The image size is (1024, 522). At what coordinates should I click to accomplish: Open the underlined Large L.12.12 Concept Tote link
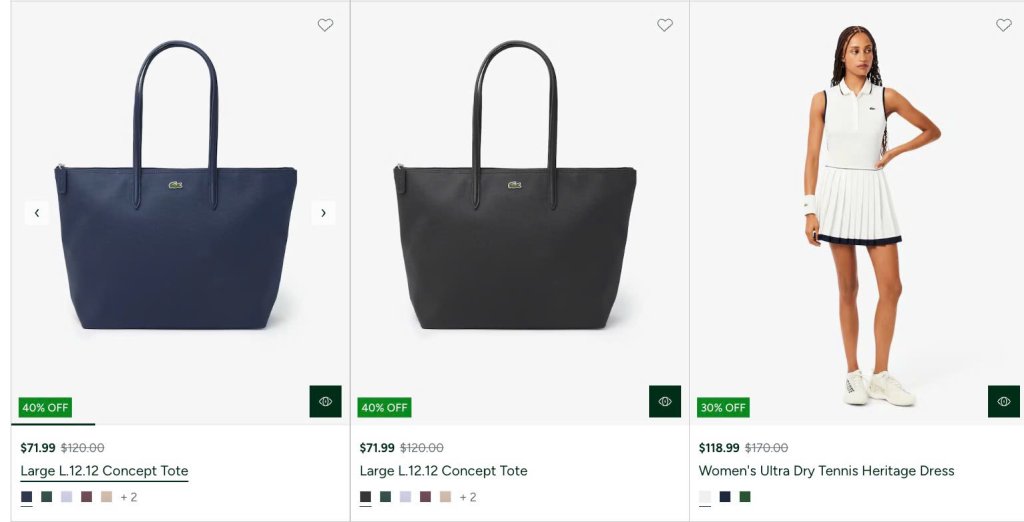click(x=104, y=471)
